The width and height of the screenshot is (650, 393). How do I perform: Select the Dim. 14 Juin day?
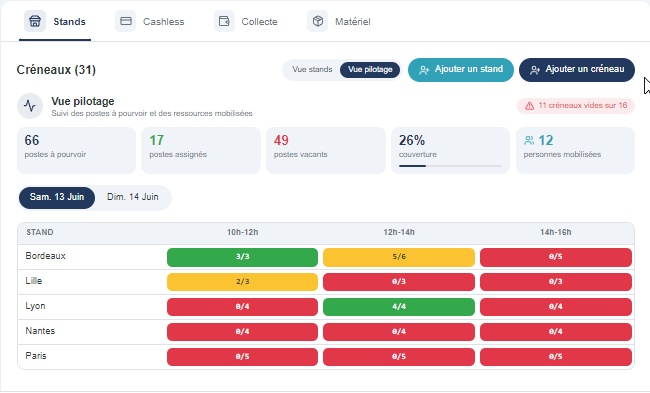click(x=133, y=197)
